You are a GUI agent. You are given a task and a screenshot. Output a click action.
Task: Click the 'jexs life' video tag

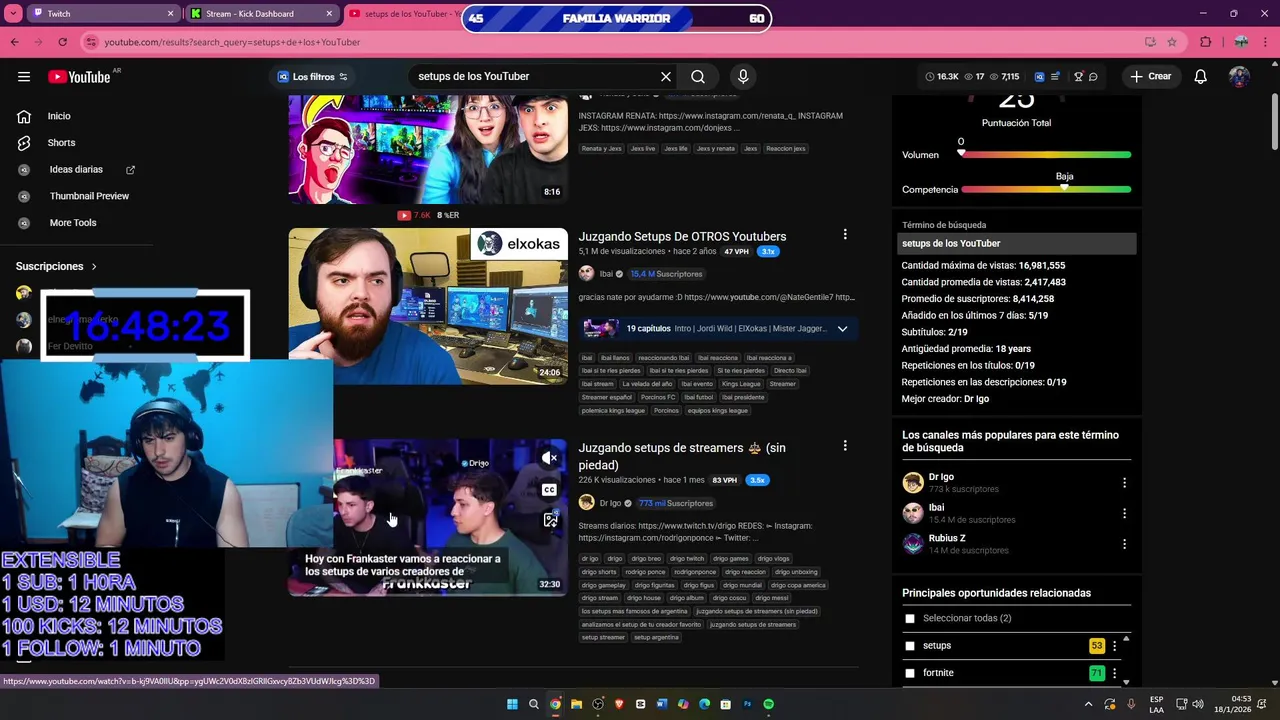676,149
